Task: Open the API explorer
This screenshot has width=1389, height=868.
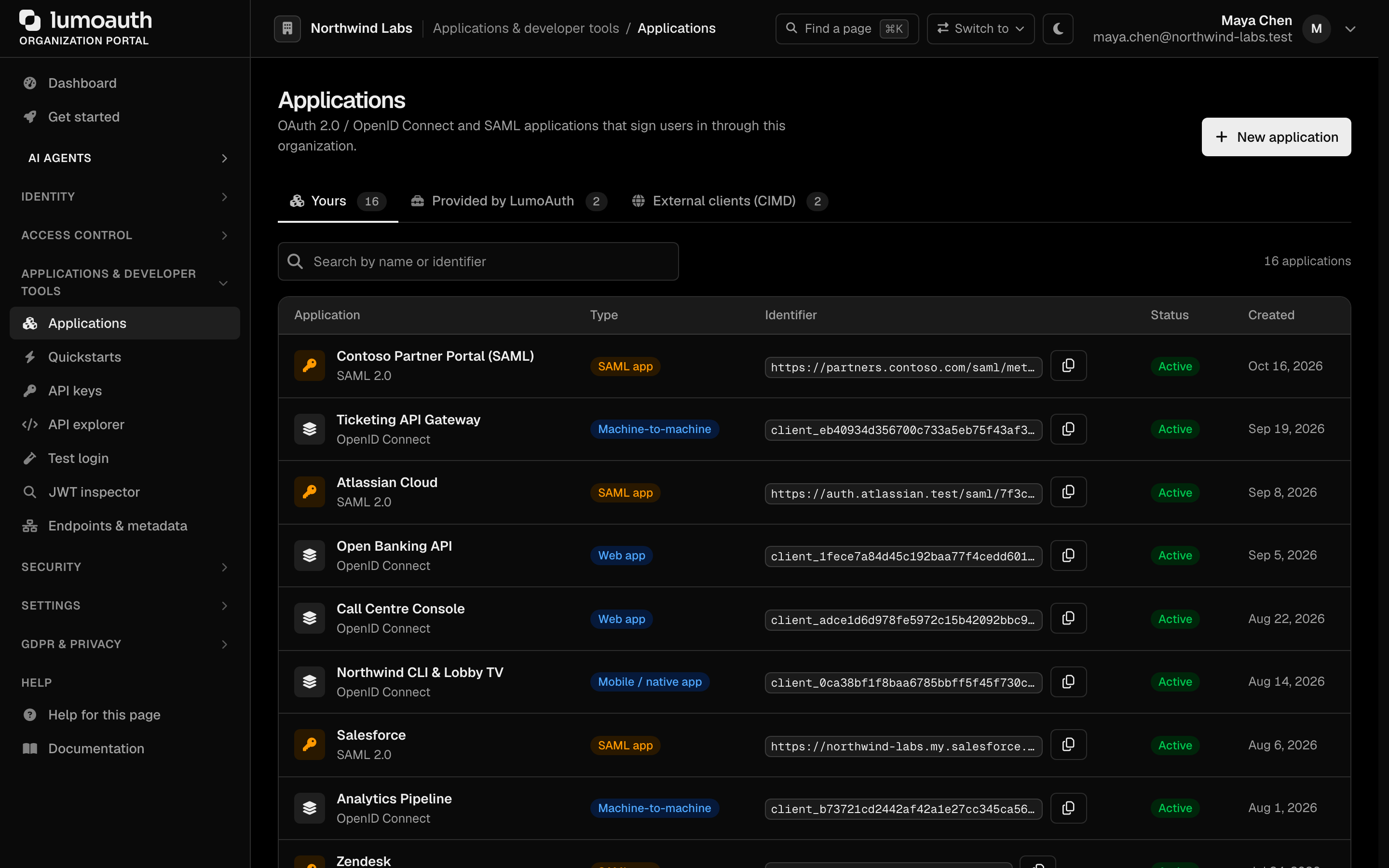Action: coord(124,425)
